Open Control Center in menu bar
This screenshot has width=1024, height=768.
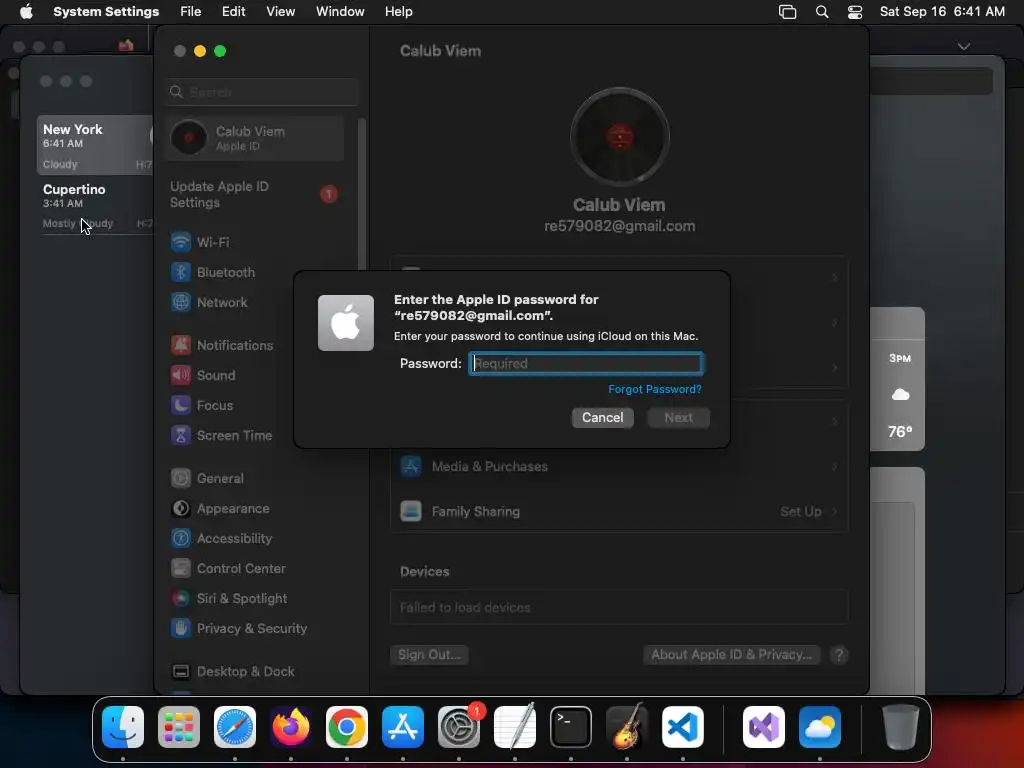[x=855, y=12]
